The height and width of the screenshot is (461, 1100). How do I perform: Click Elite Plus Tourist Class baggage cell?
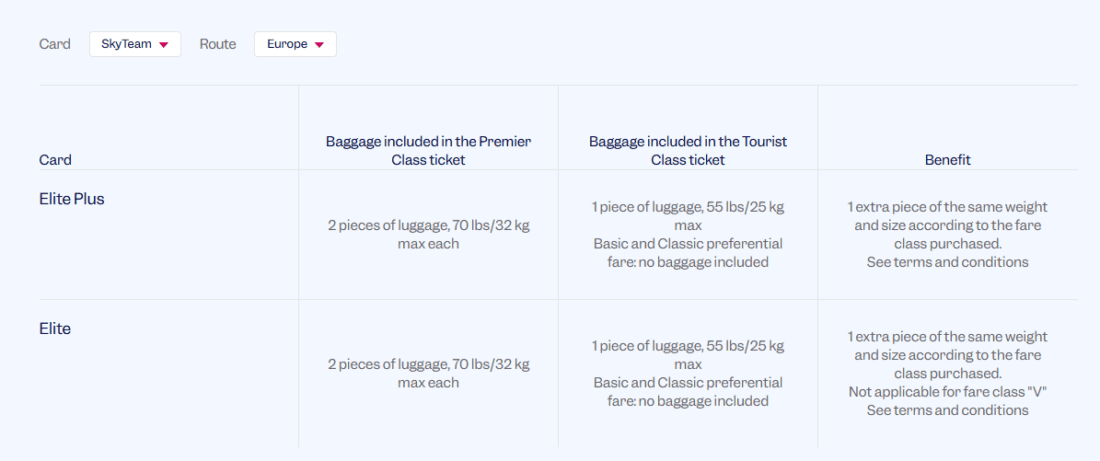pos(688,234)
